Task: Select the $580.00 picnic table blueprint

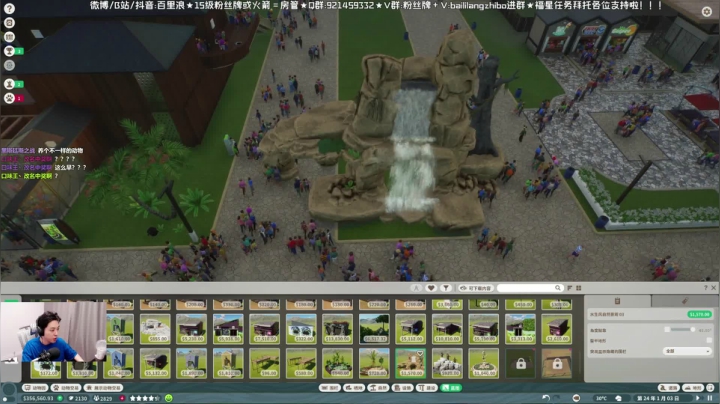Action: click(301, 363)
